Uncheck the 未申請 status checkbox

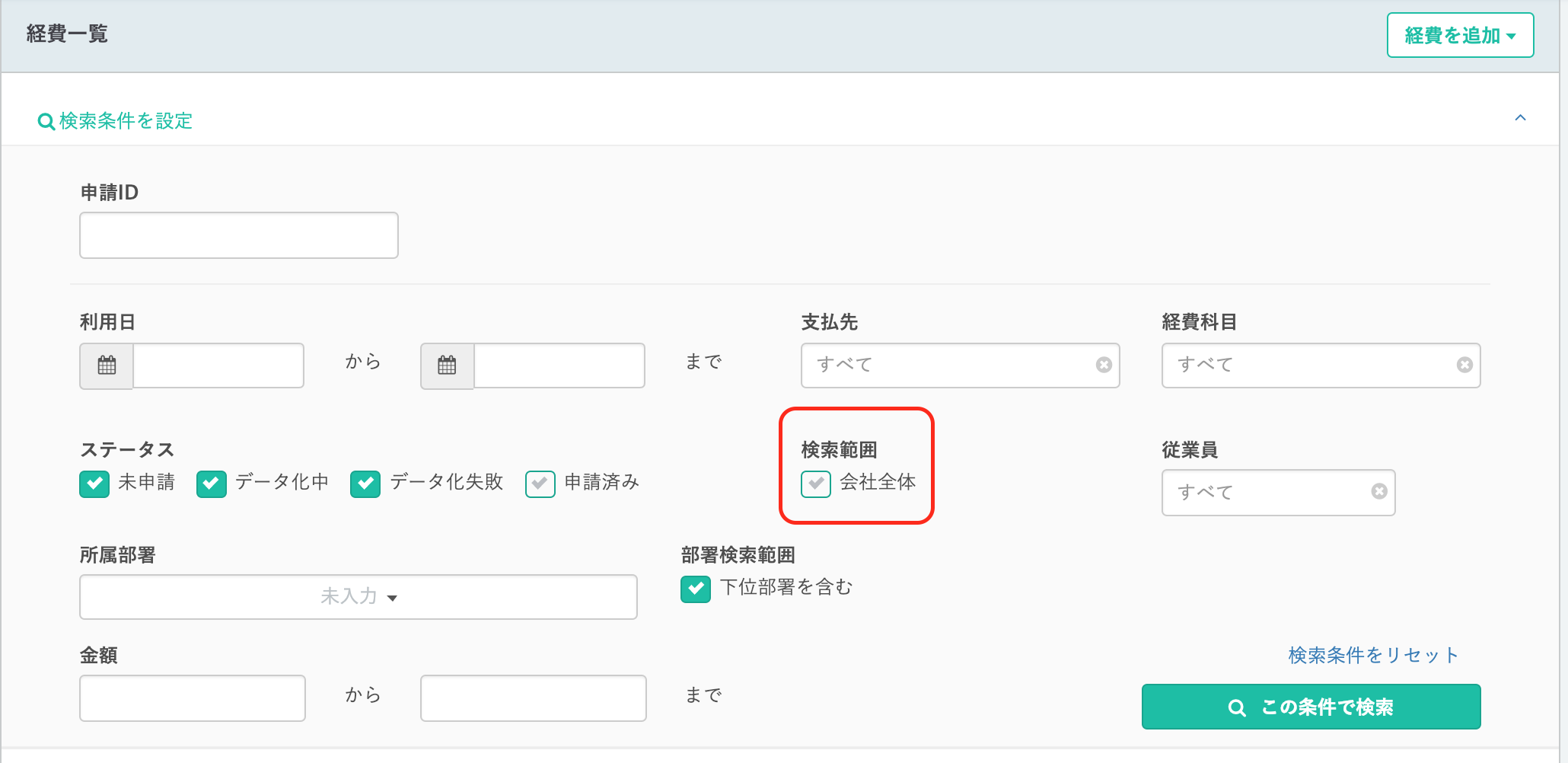tap(94, 484)
